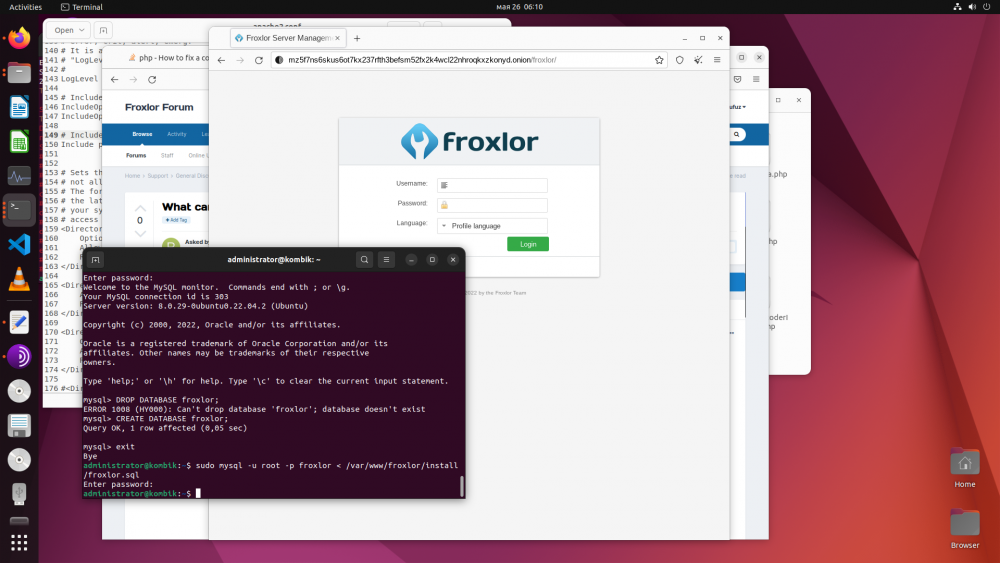Open the USB drive icon in the dock
This screenshot has width=1000, height=563.
(x=19, y=494)
